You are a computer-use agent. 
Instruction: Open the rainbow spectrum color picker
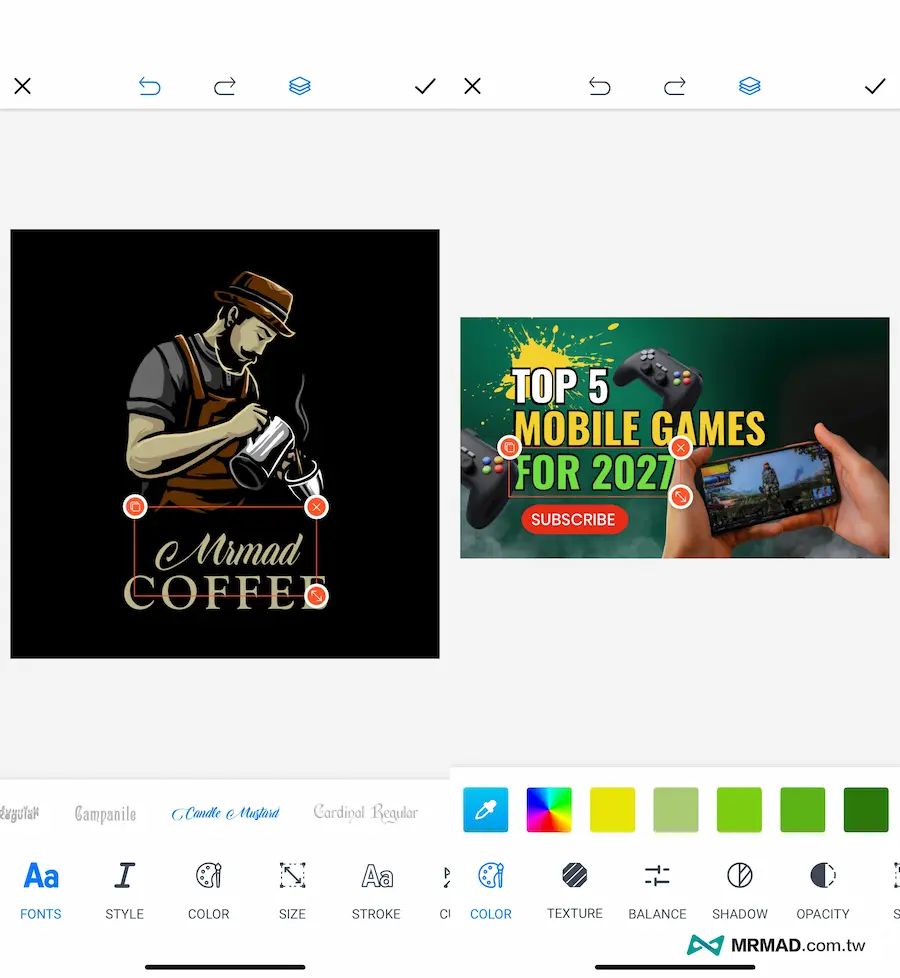pyautogui.click(x=549, y=810)
